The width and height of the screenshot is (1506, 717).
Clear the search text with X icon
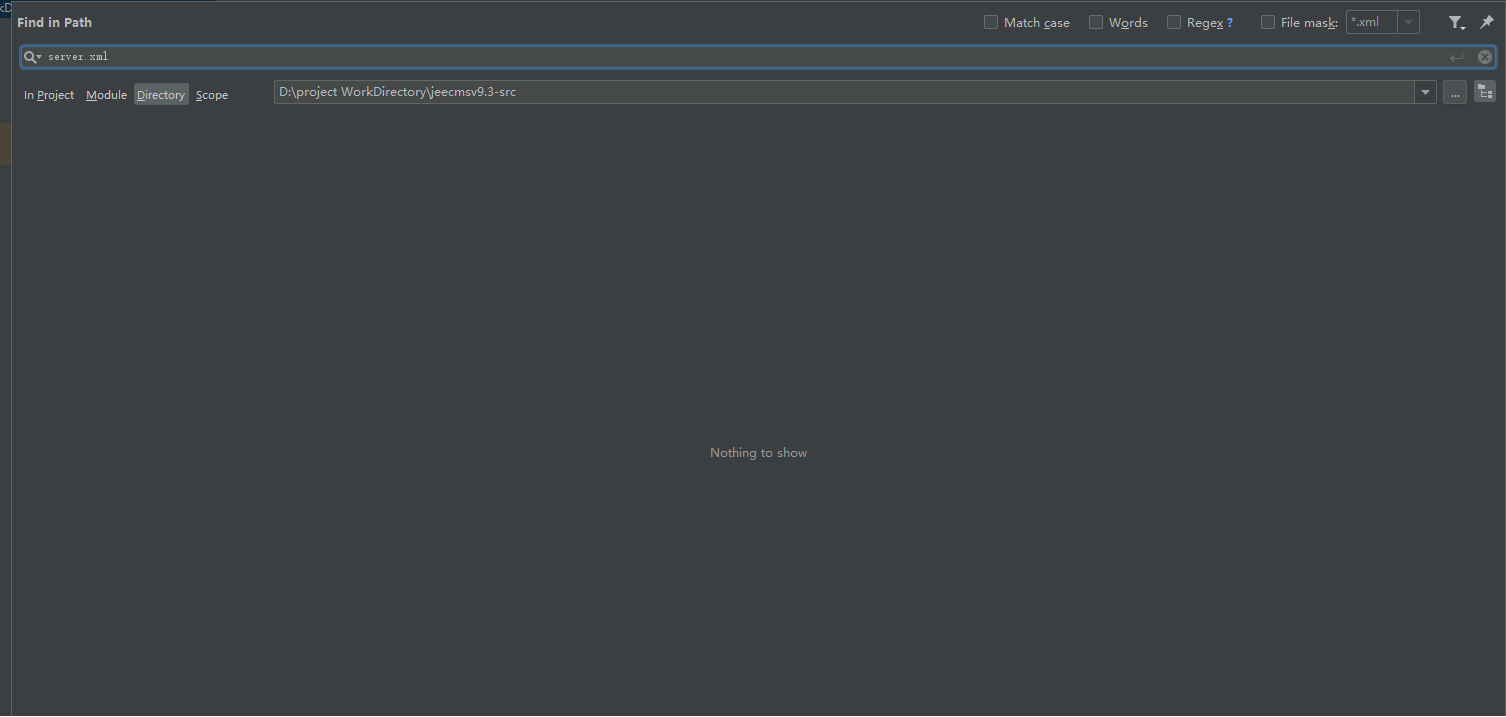[x=1485, y=57]
